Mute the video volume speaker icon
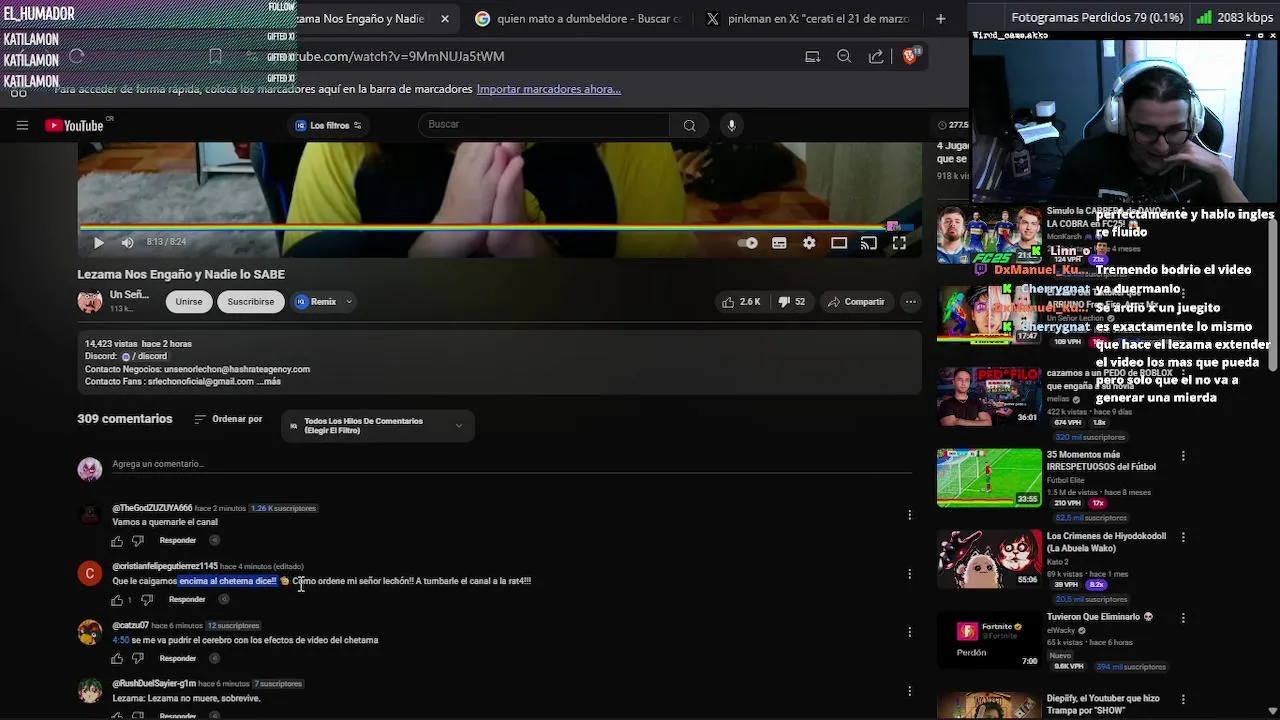 tap(127, 242)
